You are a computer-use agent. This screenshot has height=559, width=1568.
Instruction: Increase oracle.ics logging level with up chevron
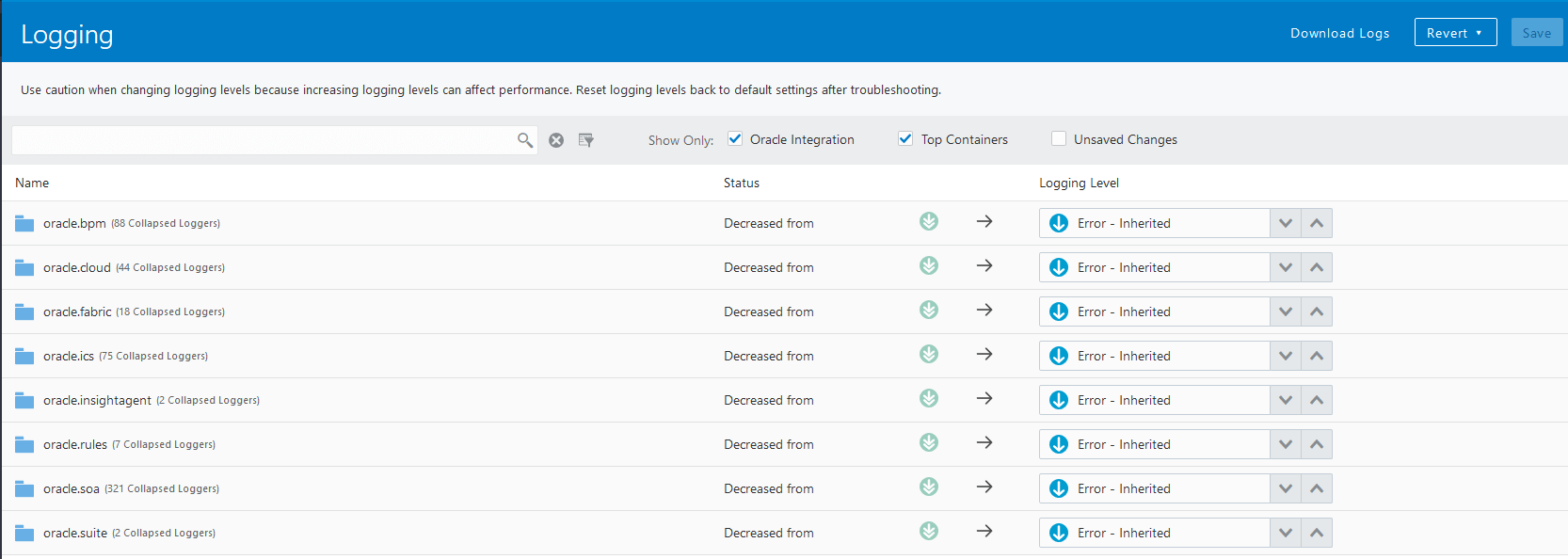pyautogui.click(x=1317, y=356)
